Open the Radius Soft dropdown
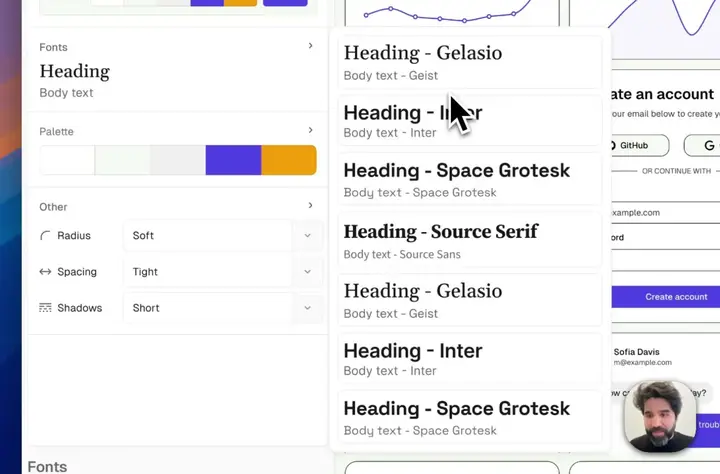Image resolution: width=720 pixels, height=474 pixels. tap(223, 236)
